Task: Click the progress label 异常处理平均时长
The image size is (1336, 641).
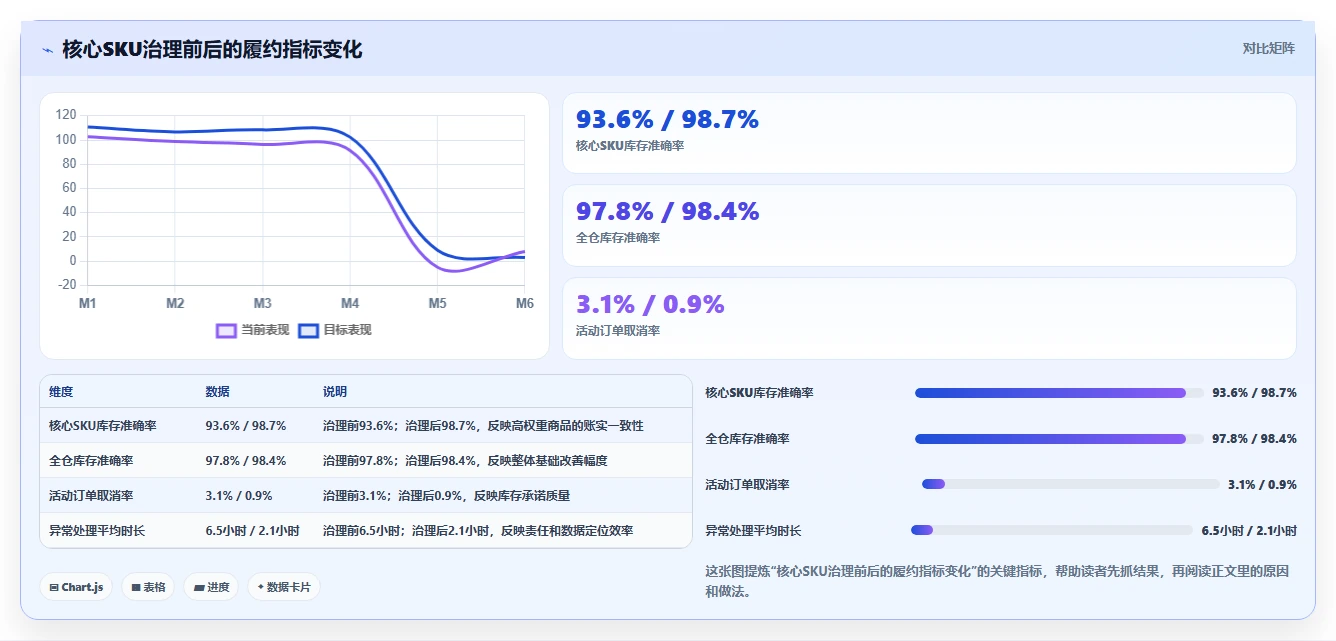Action: pos(753,531)
